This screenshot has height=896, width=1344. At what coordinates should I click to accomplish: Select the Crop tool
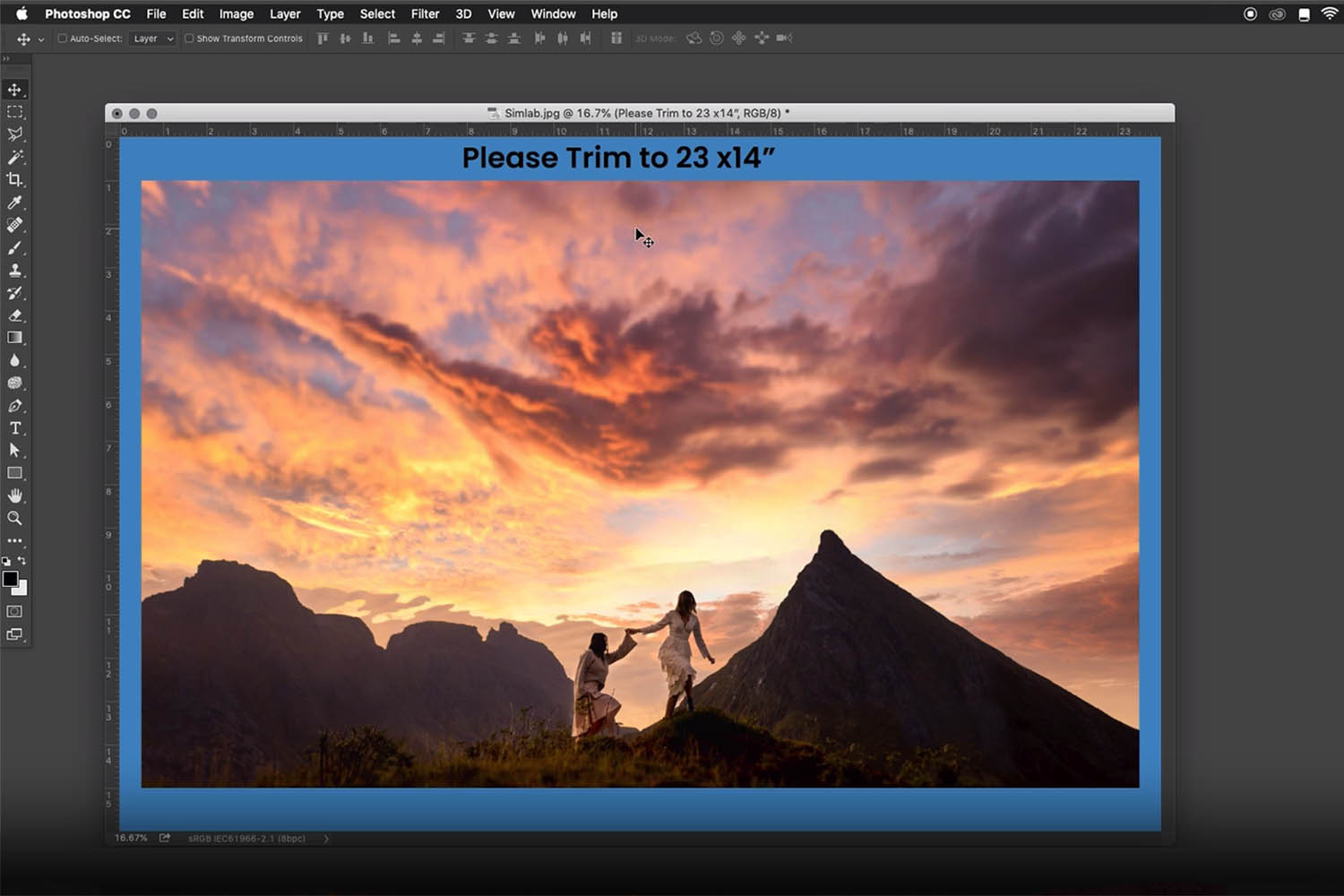14,180
